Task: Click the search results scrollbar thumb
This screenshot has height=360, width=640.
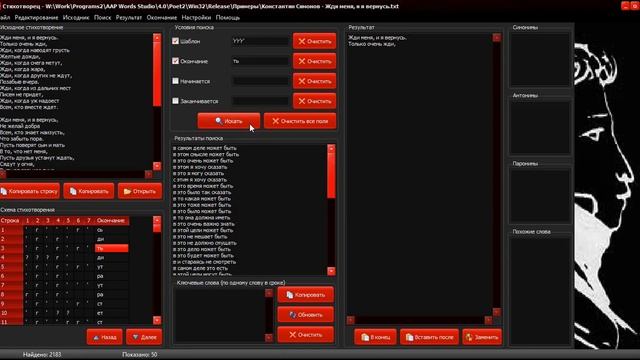Action: (x=331, y=175)
